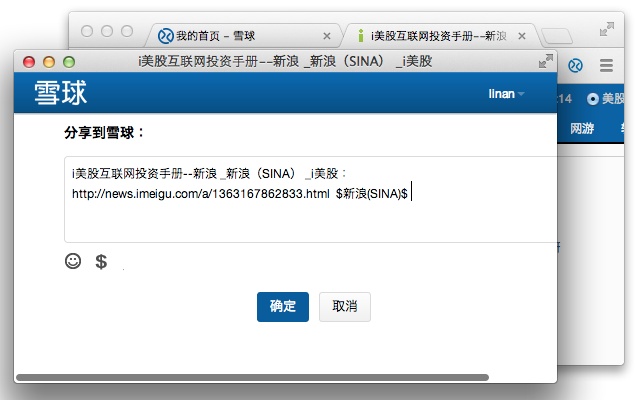Open the 网游 nav item in back window
This screenshot has width=640, height=400.
(x=582, y=129)
